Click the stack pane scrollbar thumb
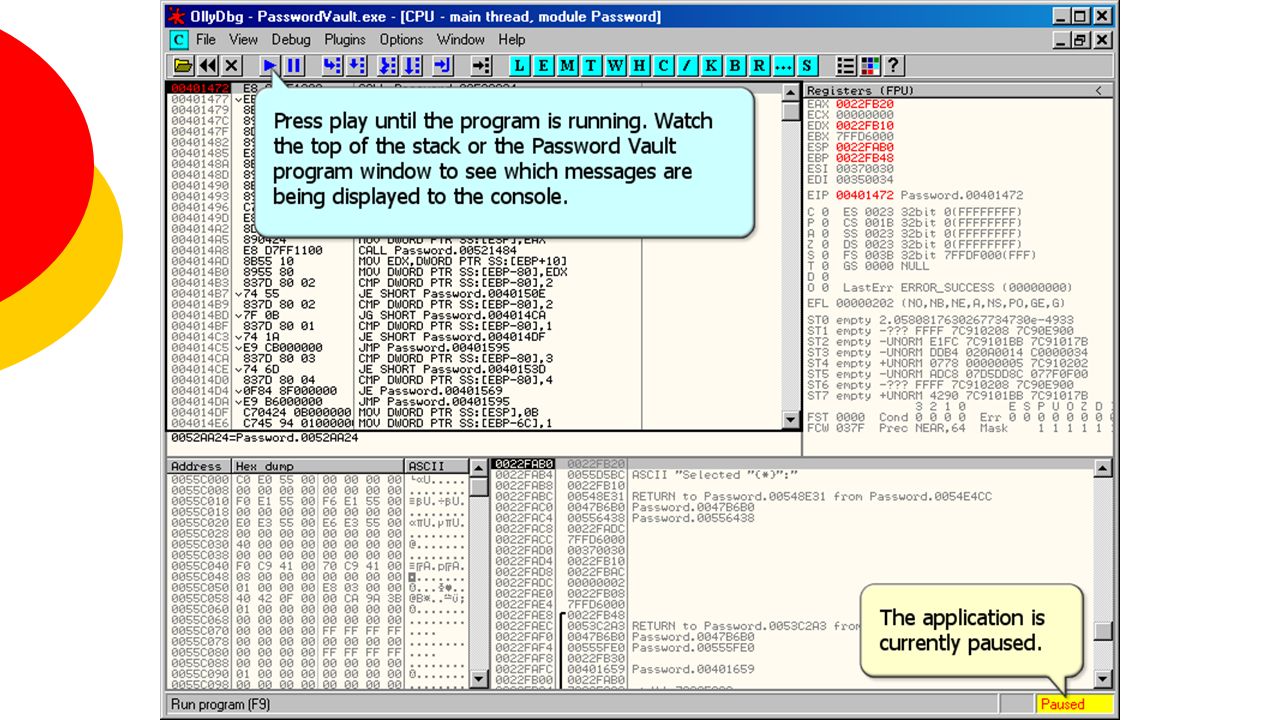Viewport: 1280px width, 720px height. pyautogui.click(x=1103, y=631)
